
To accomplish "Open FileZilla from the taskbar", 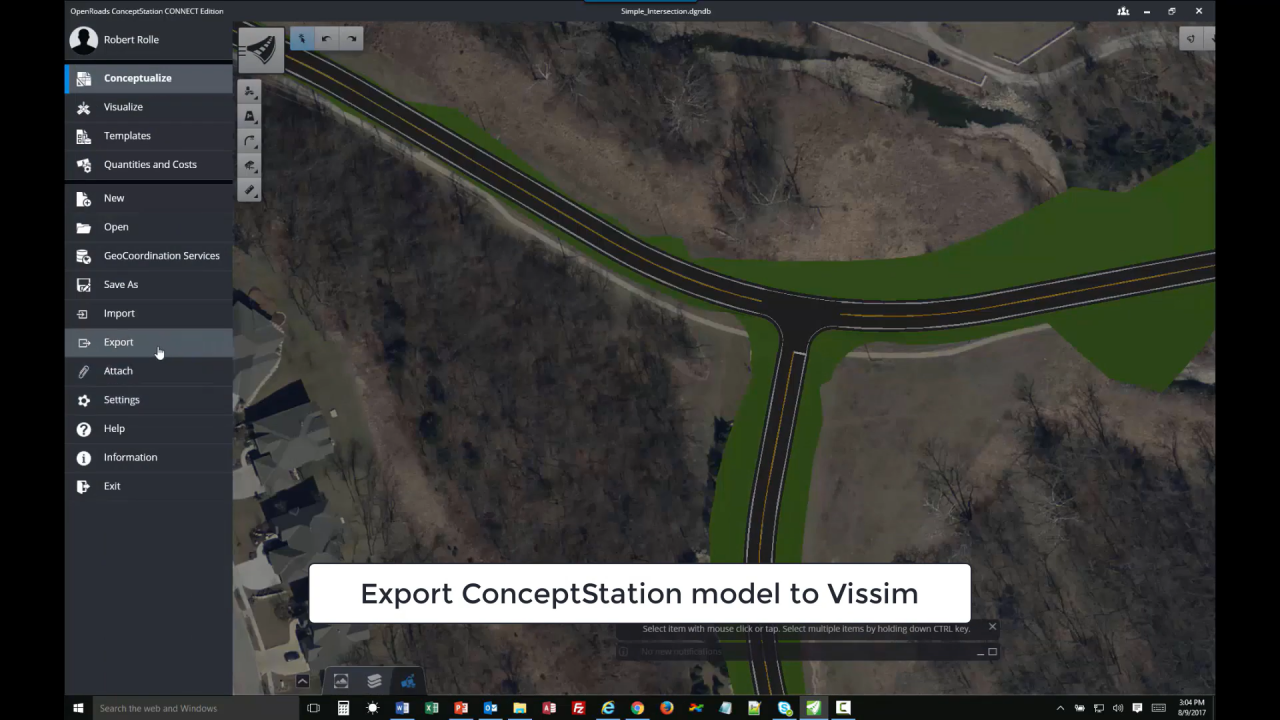I will pyautogui.click(x=578, y=708).
